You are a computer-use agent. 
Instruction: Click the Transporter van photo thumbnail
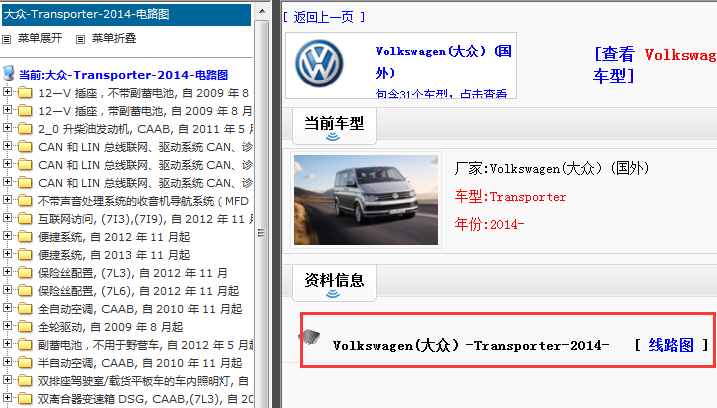366,200
